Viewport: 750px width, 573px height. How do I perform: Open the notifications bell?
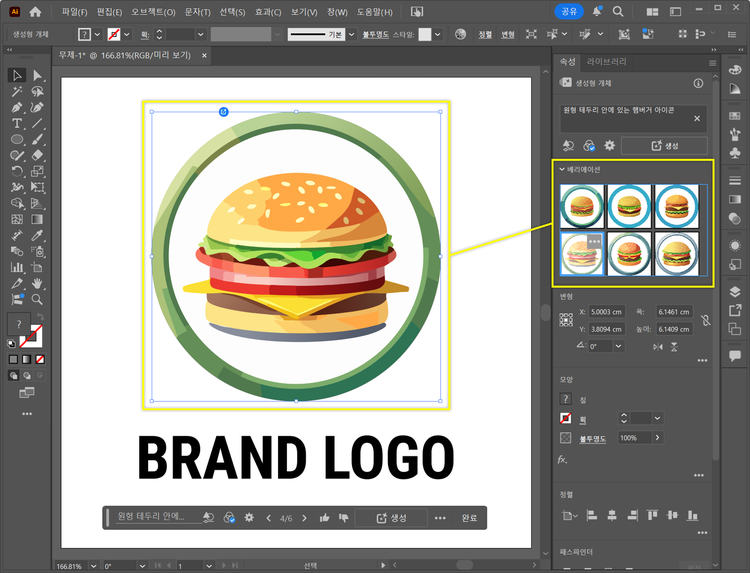pyautogui.click(x=596, y=11)
